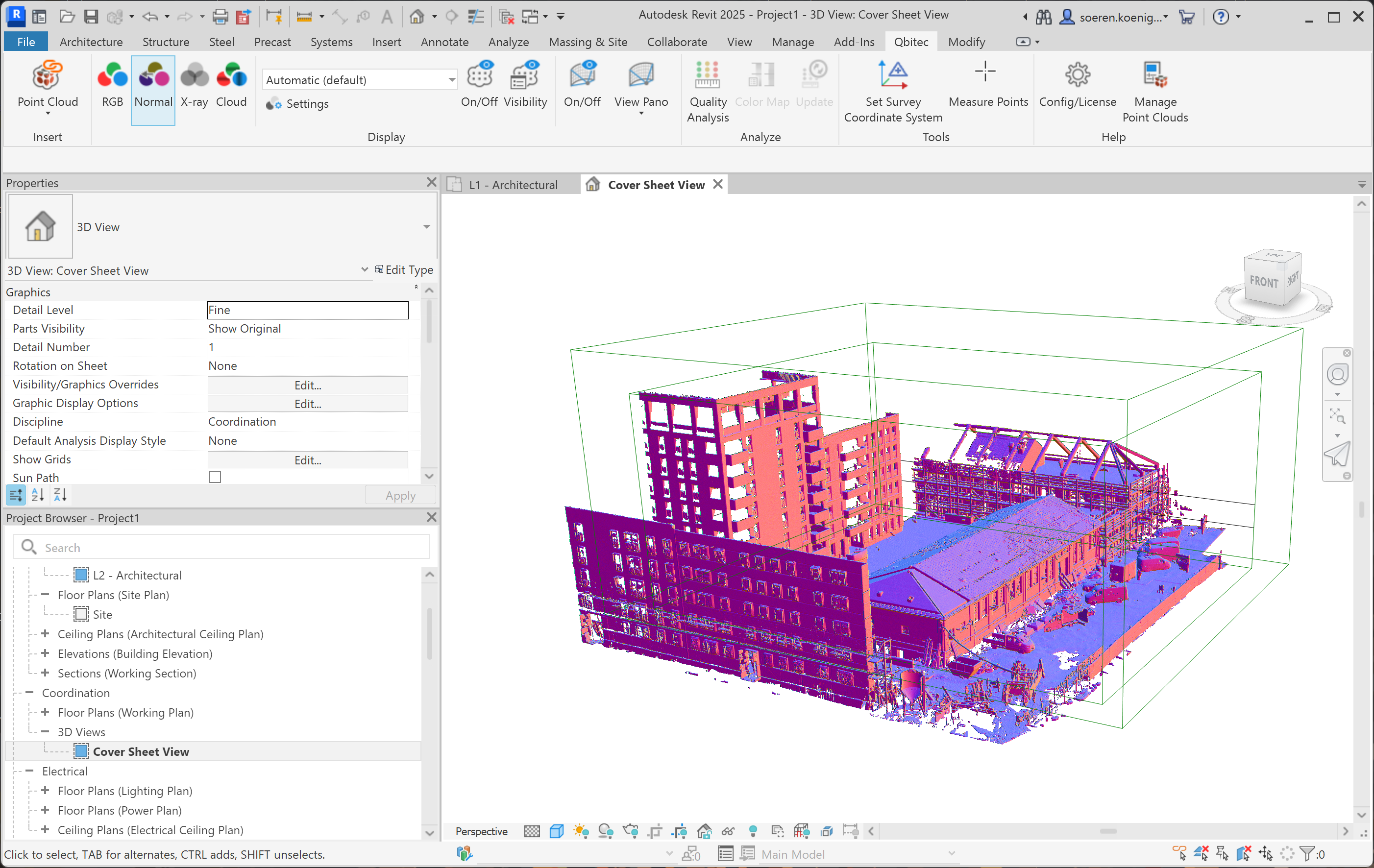Image resolution: width=1374 pixels, height=868 pixels.
Task: Expand Elevations (Building Elevation) node
Action: (45, 653)
